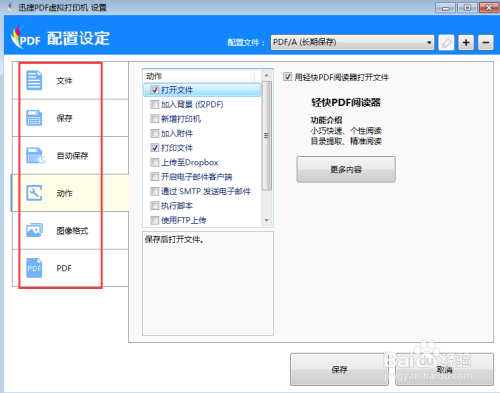Add a new profile with plus button
500x393 pixels.
coord(466,42)
